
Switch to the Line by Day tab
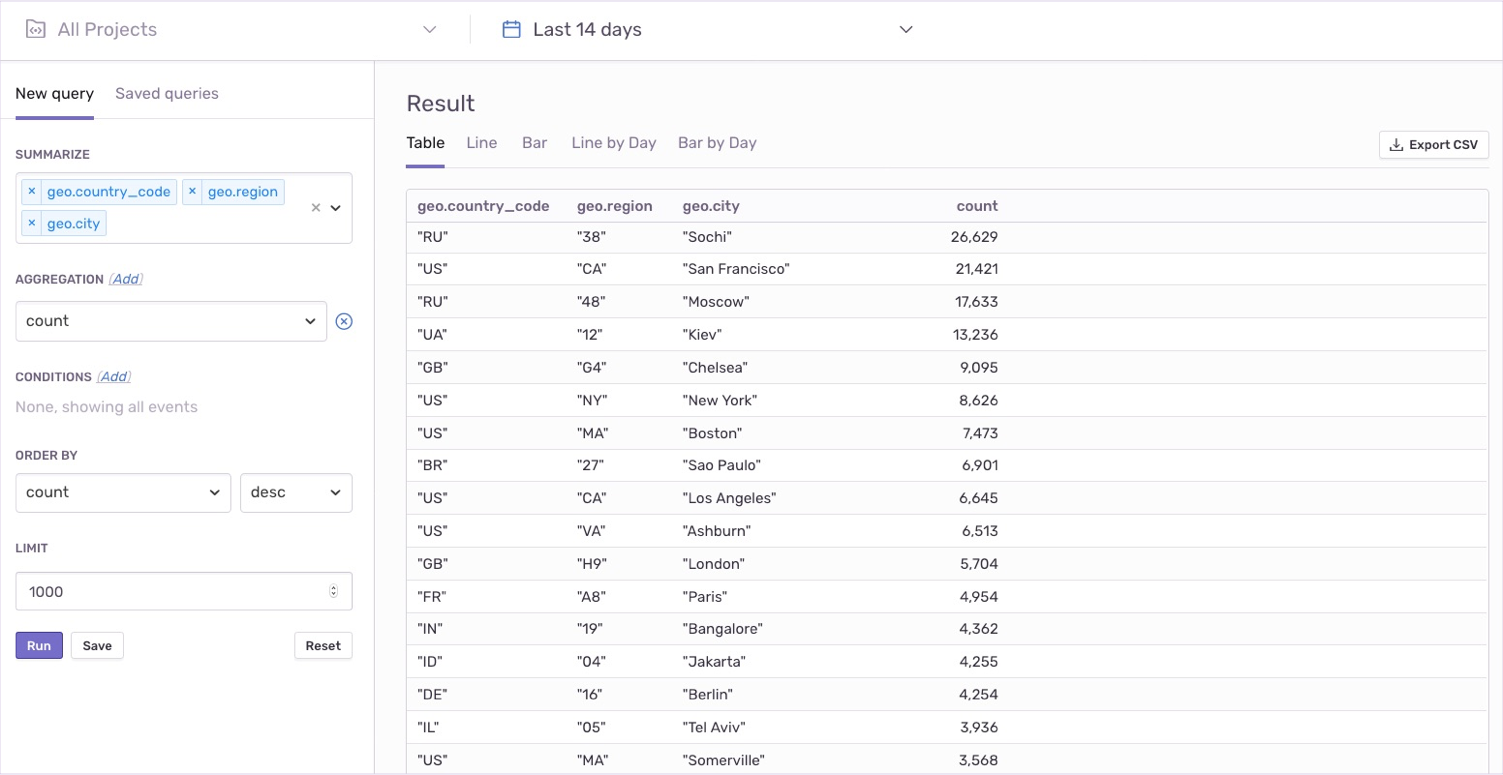[x=614, y=143]
